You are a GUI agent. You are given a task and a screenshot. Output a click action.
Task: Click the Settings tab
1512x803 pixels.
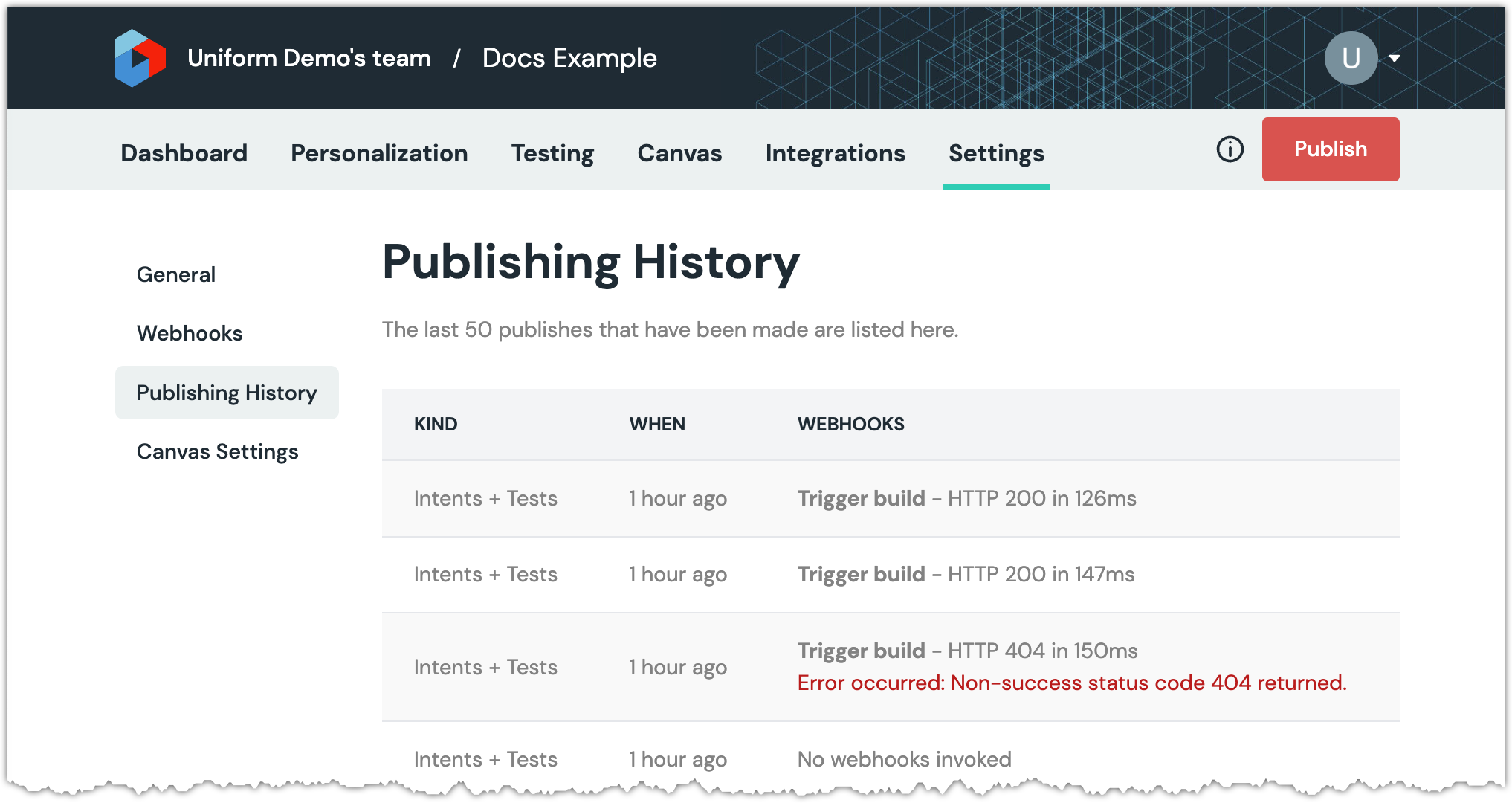tap(996, 153)
